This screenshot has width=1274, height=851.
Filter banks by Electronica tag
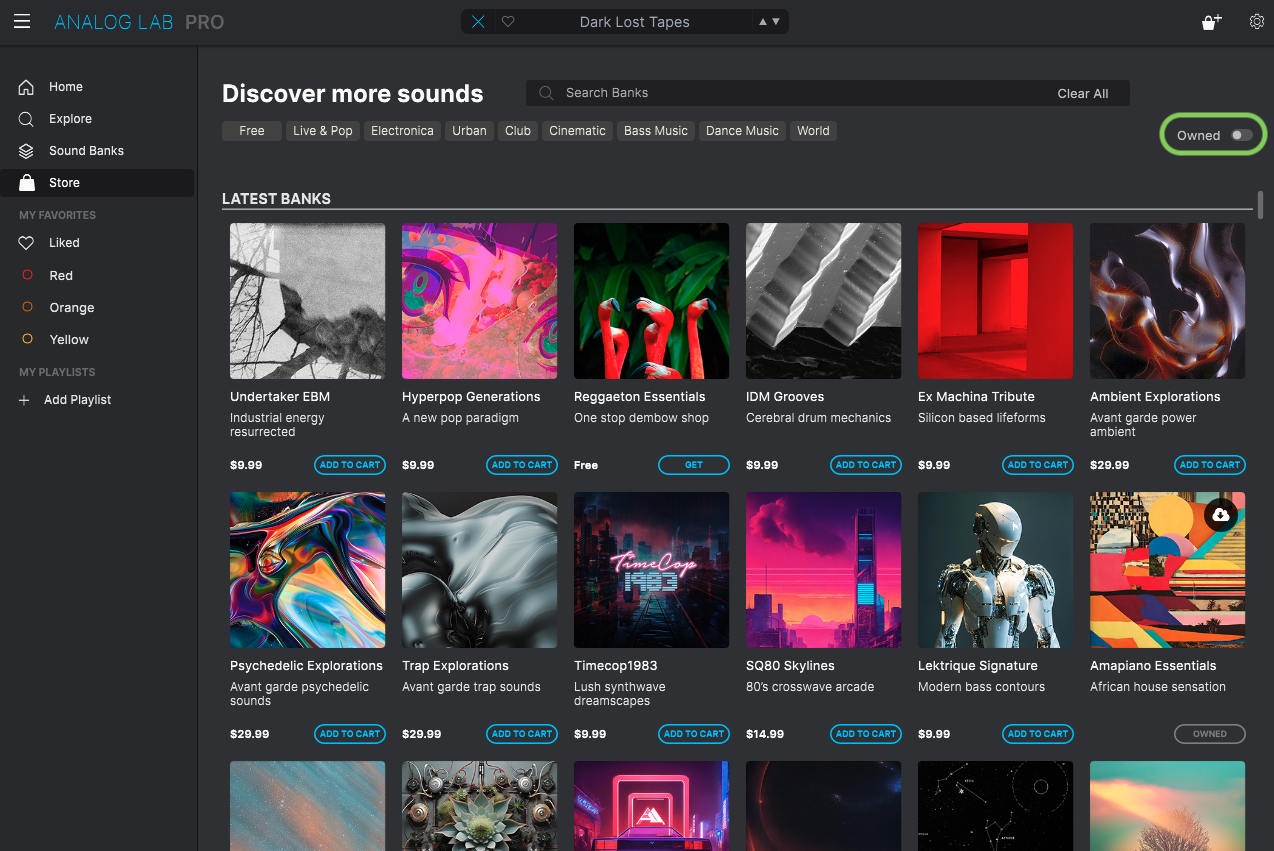point(402,131)
